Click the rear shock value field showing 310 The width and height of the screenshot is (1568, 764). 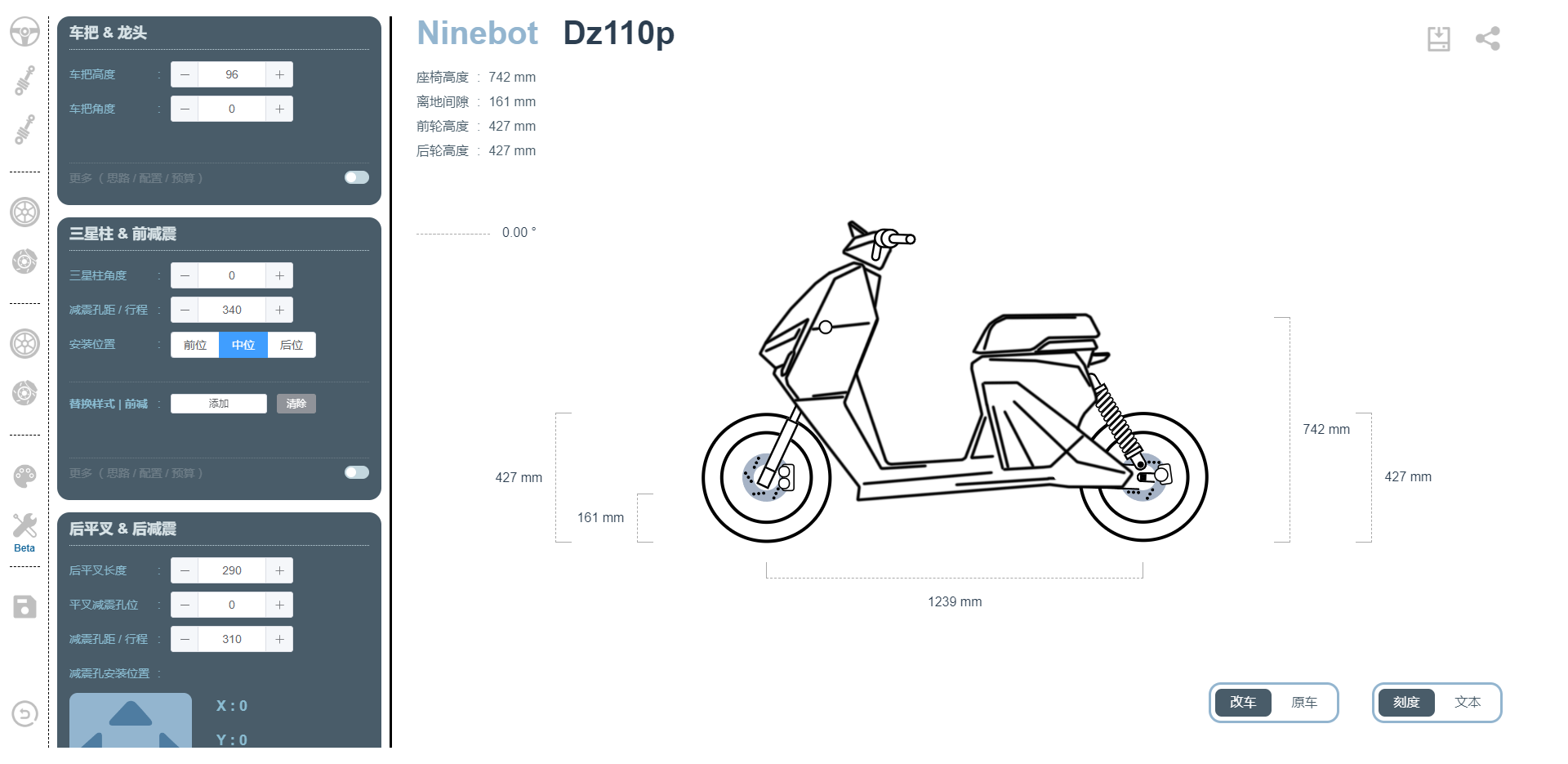[x=232, y=639]
